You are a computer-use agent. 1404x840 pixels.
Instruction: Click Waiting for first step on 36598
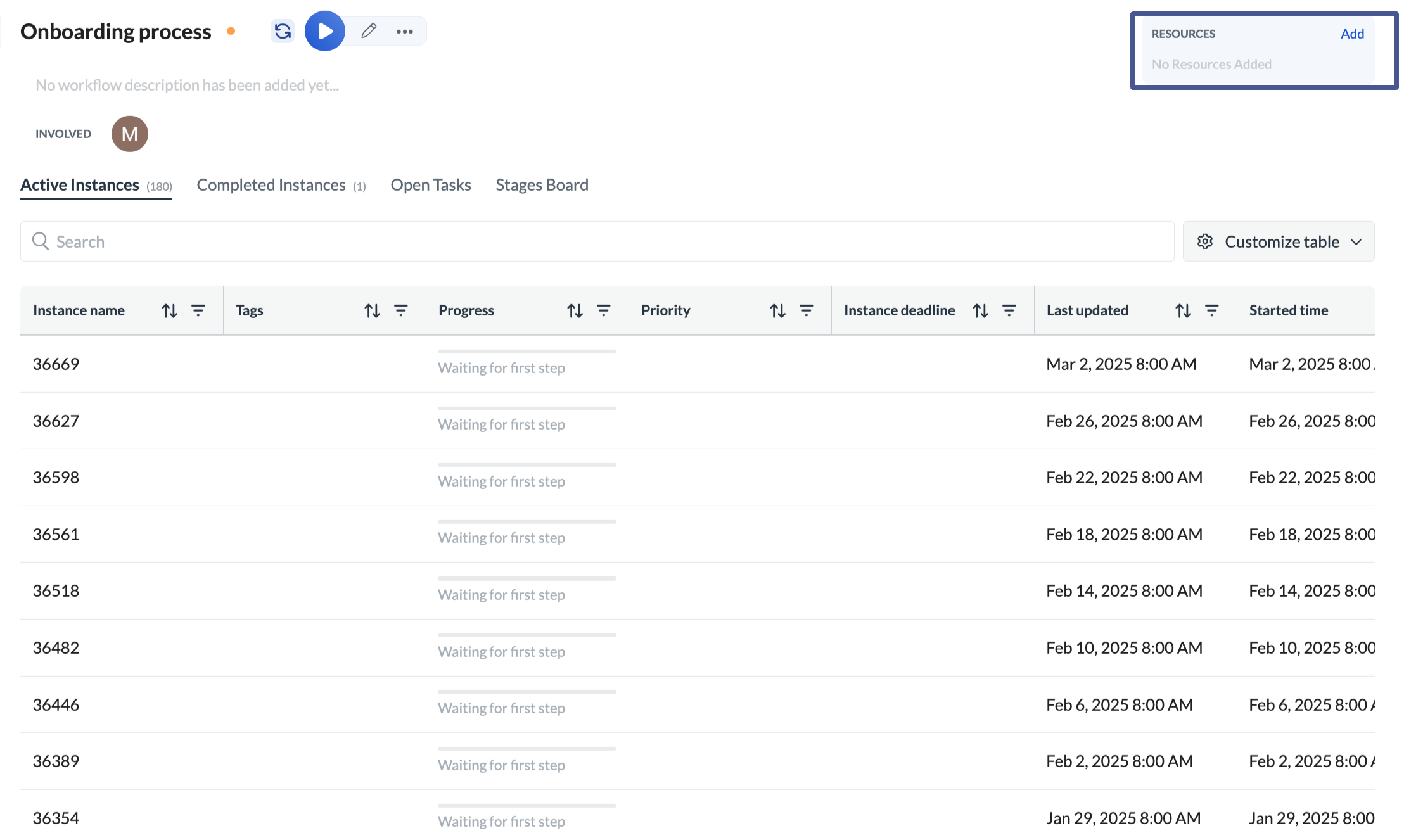[501, 481]
